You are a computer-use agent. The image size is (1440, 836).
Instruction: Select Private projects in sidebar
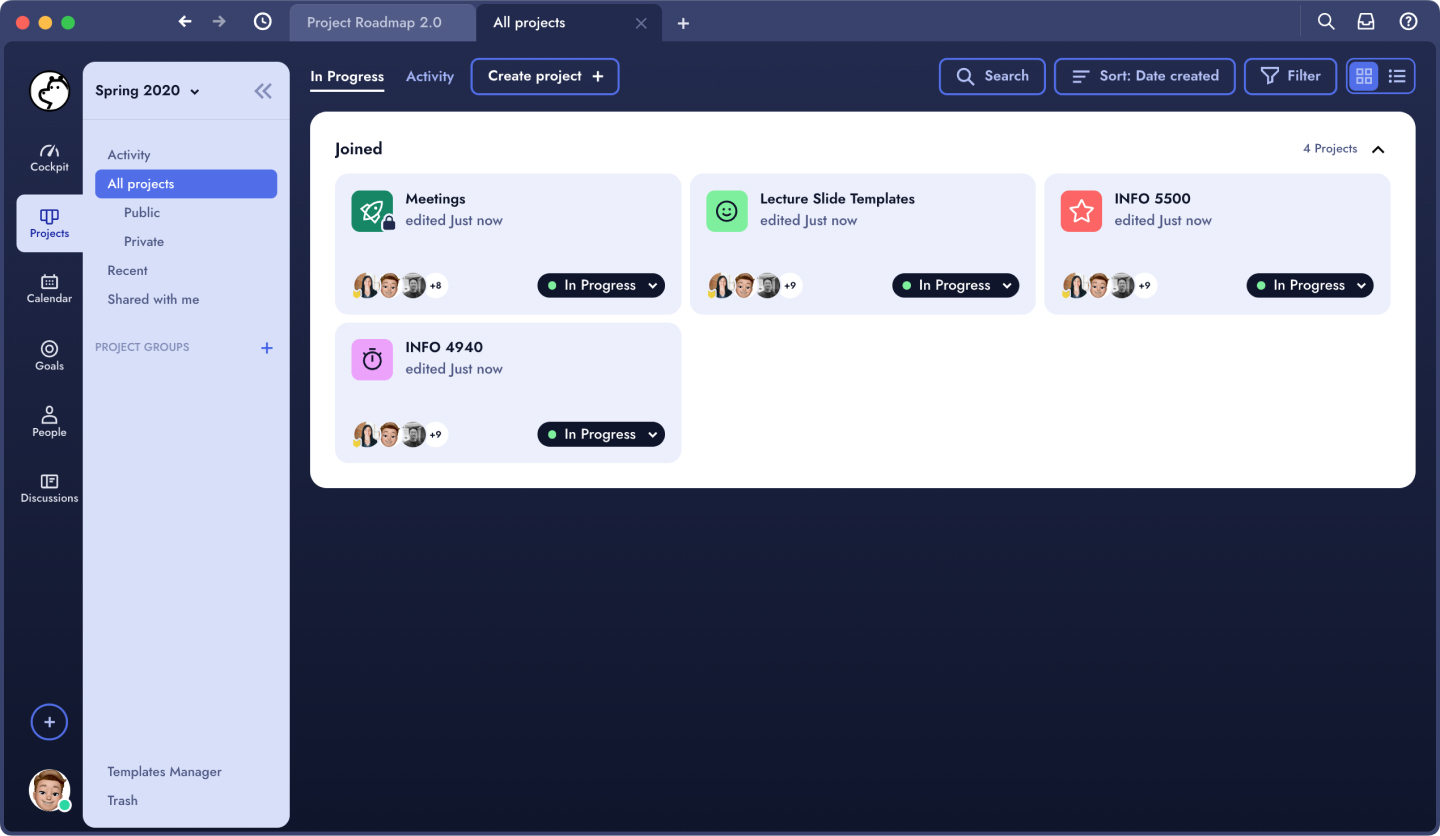point(144,242)
